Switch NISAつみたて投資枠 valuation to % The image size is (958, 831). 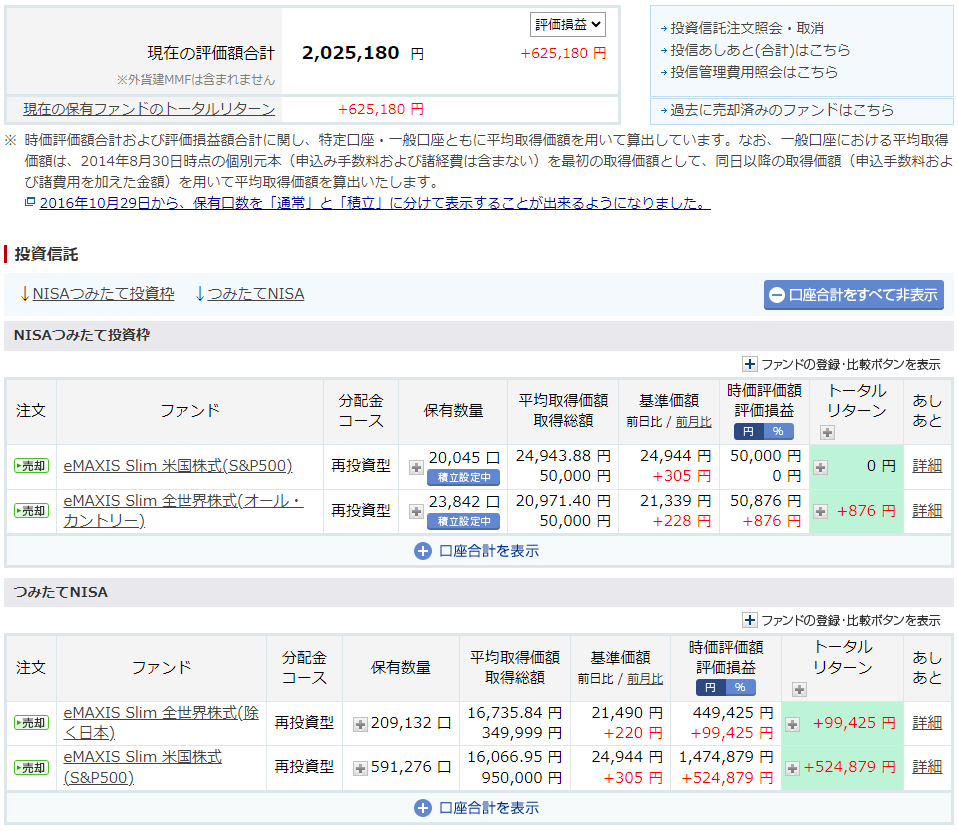point(778,431)
